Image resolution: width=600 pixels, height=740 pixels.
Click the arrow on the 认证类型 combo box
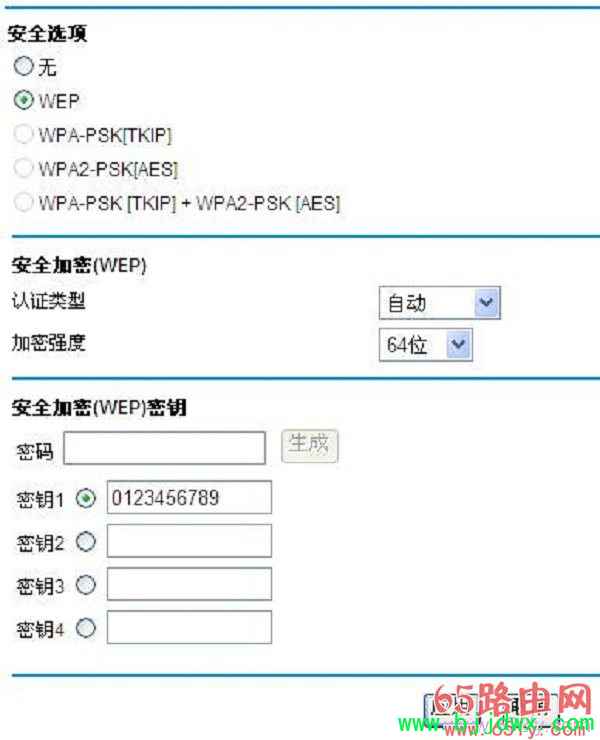(487, 303)
